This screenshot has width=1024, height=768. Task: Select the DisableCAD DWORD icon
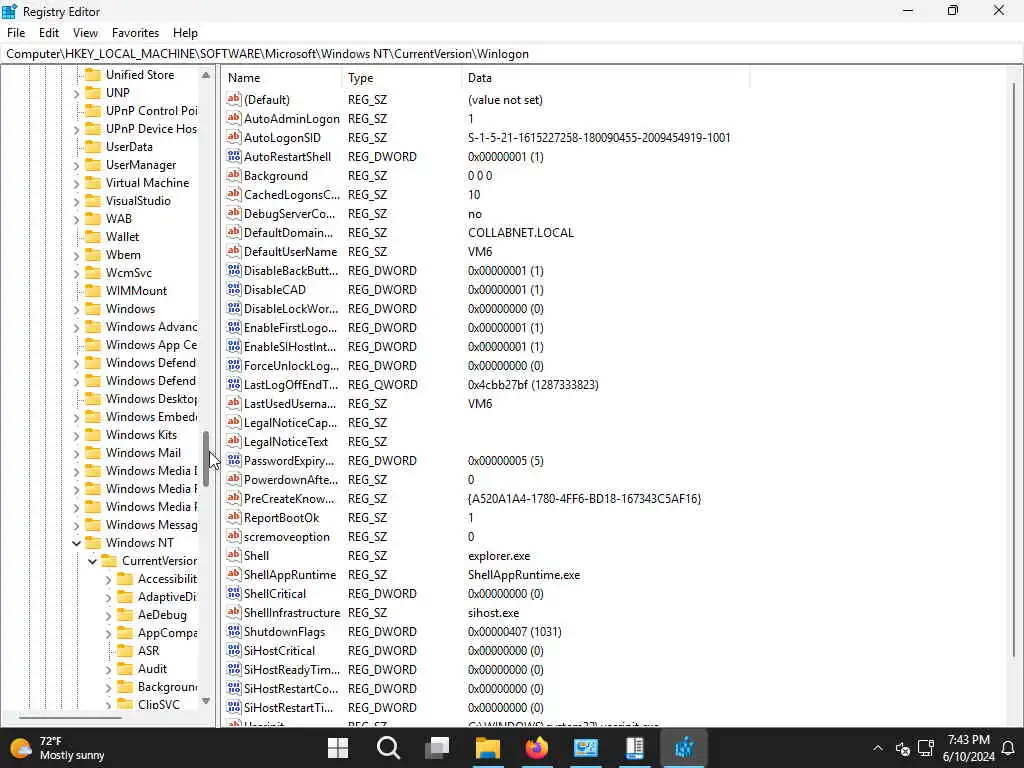[x=234, y=289]
